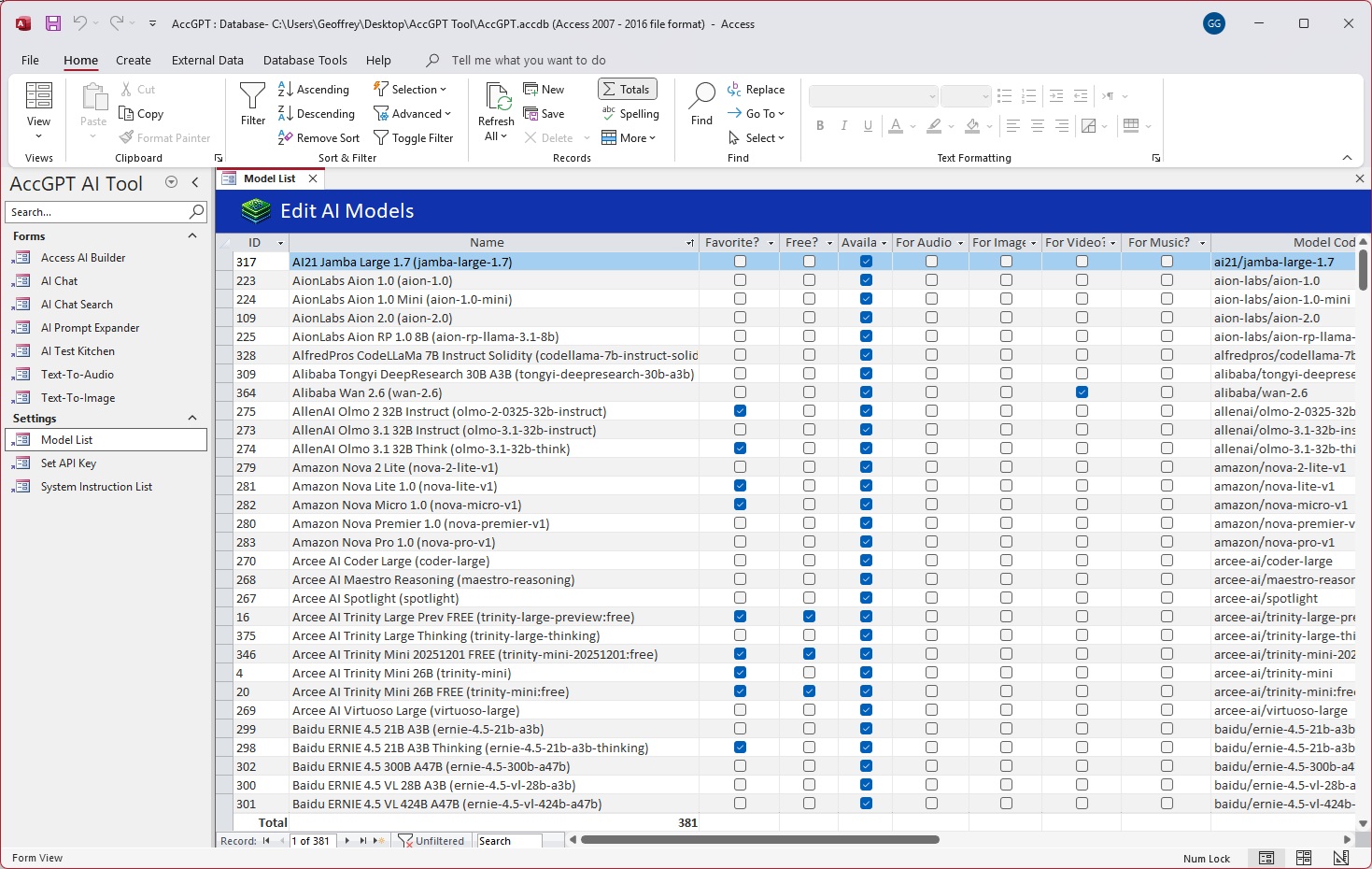1372x869 pixels.
Task: Open the AI Chat Search form
Action: pyautogui.click(x=77, y=305)
